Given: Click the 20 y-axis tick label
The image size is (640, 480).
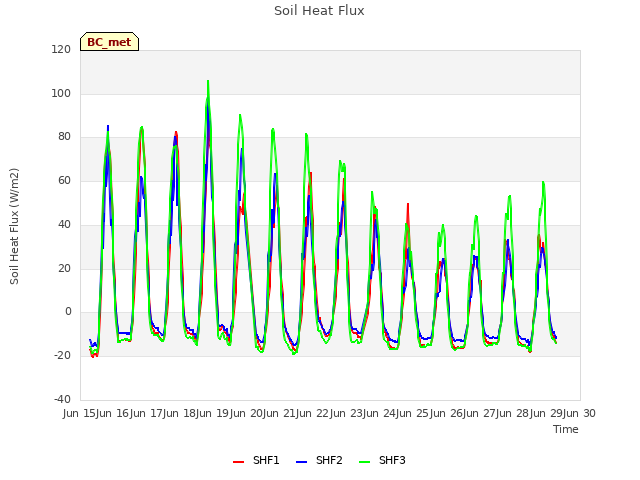Looking at the screenshot, I should (x=64, y=269).
